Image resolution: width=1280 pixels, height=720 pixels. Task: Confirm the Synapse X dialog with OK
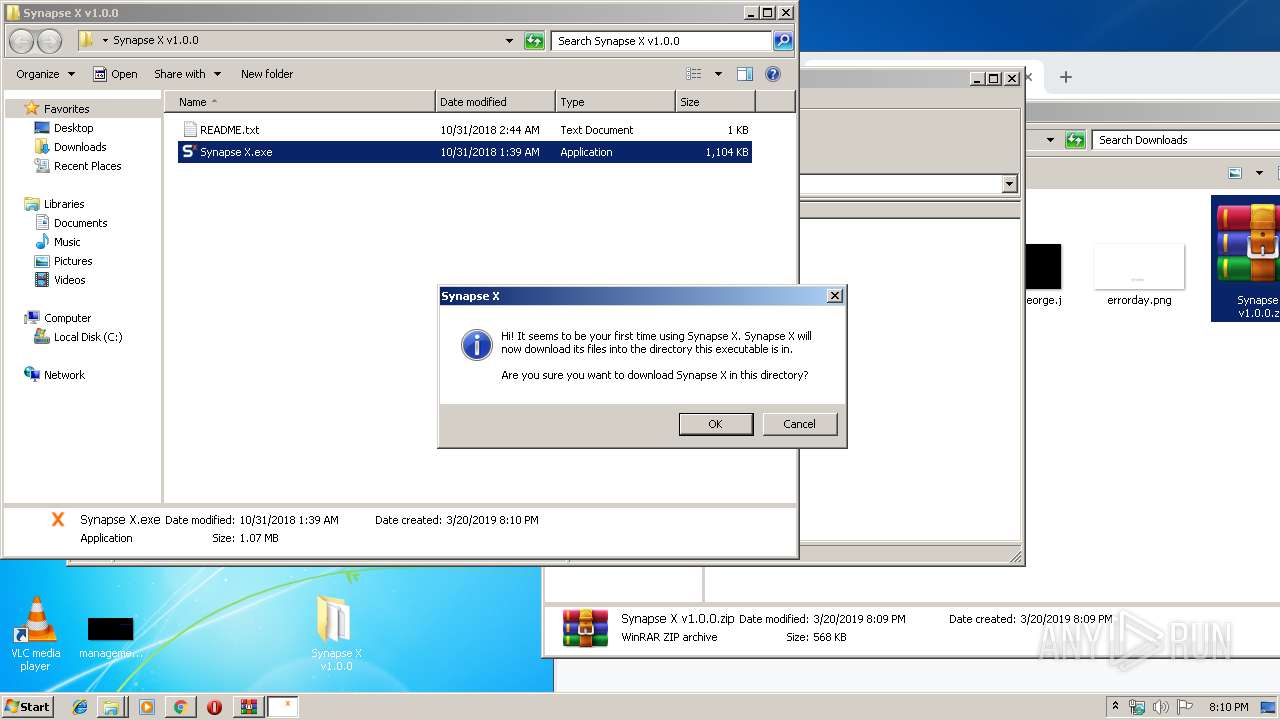coord(715,424)
